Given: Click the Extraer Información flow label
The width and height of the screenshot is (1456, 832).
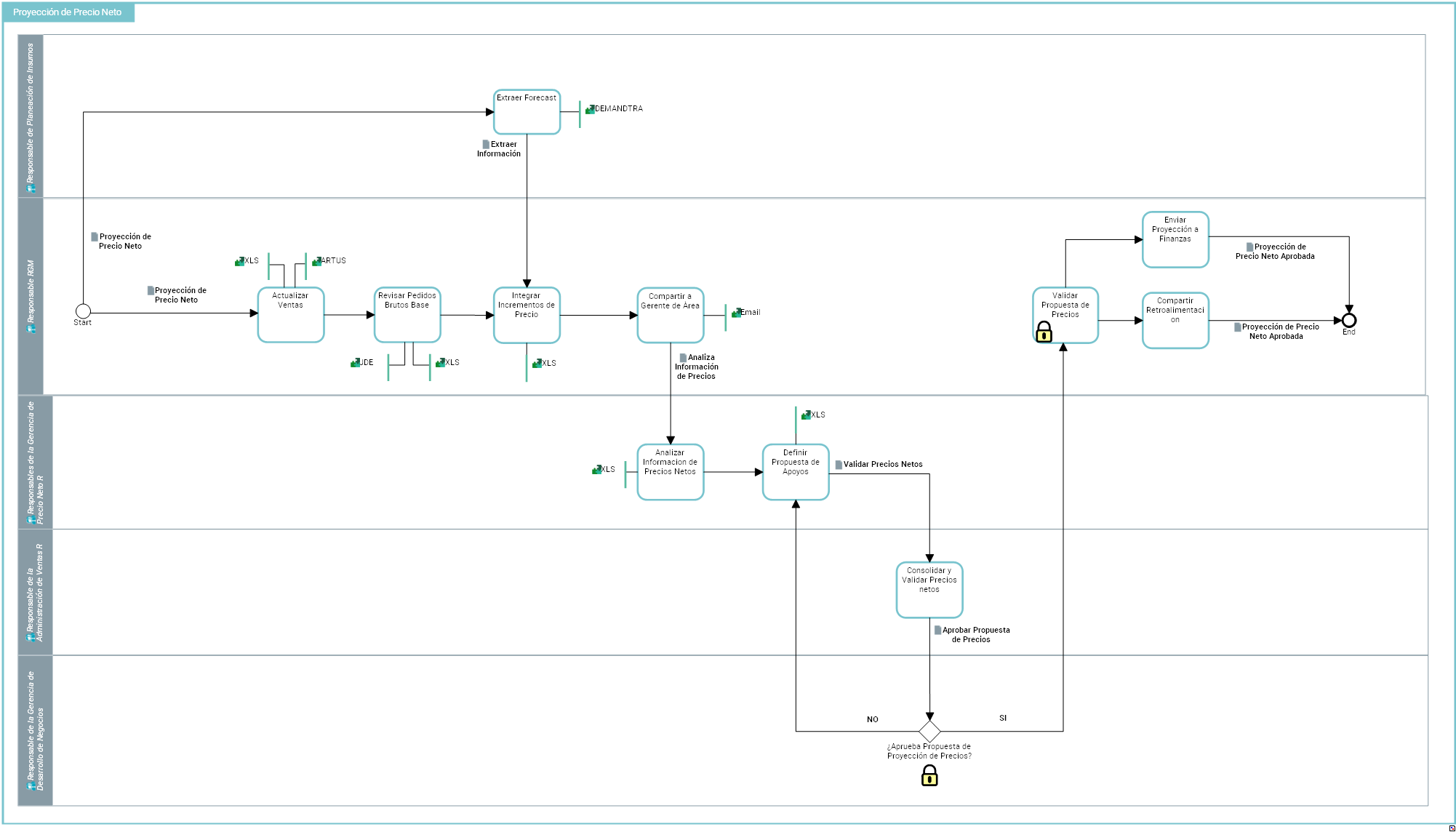Looking at the screenshot, I should (x=499, y=149).
